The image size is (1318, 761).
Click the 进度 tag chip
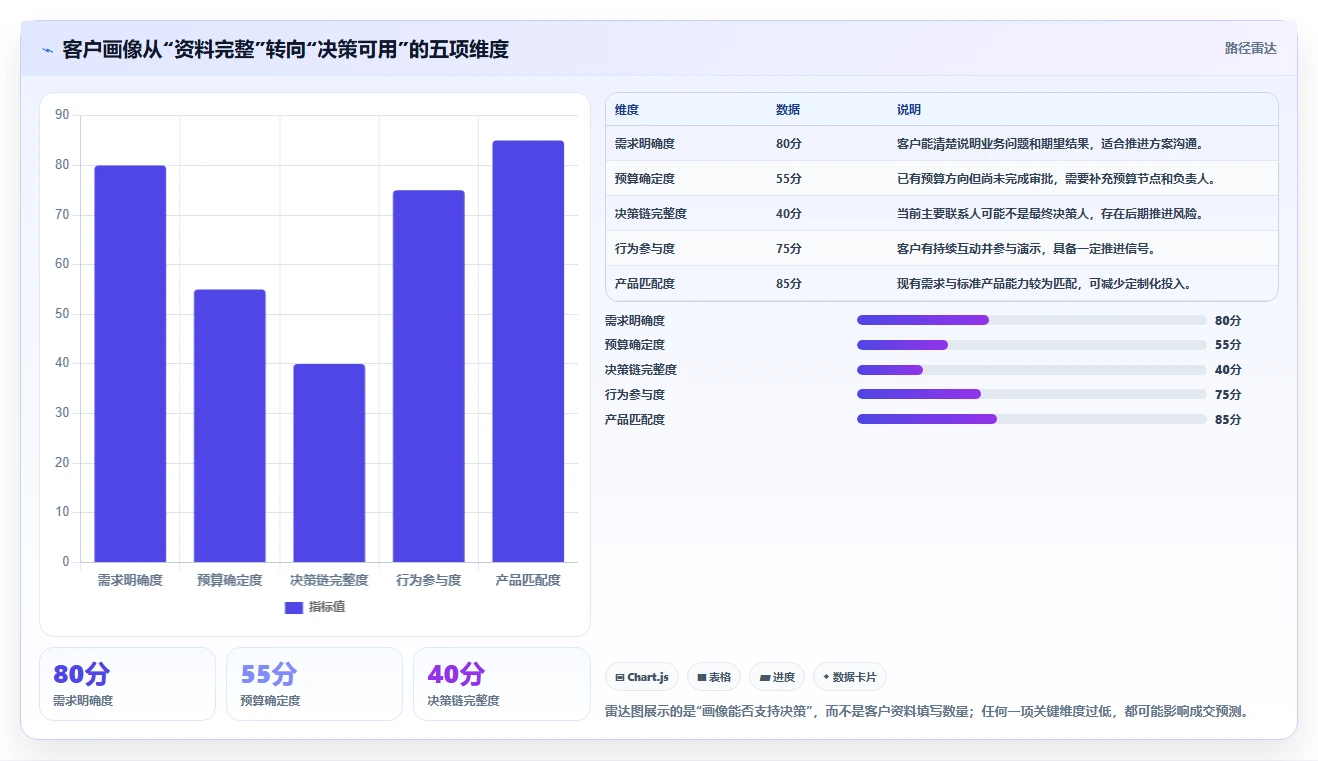pyautogui.click(x=777, y=677)
